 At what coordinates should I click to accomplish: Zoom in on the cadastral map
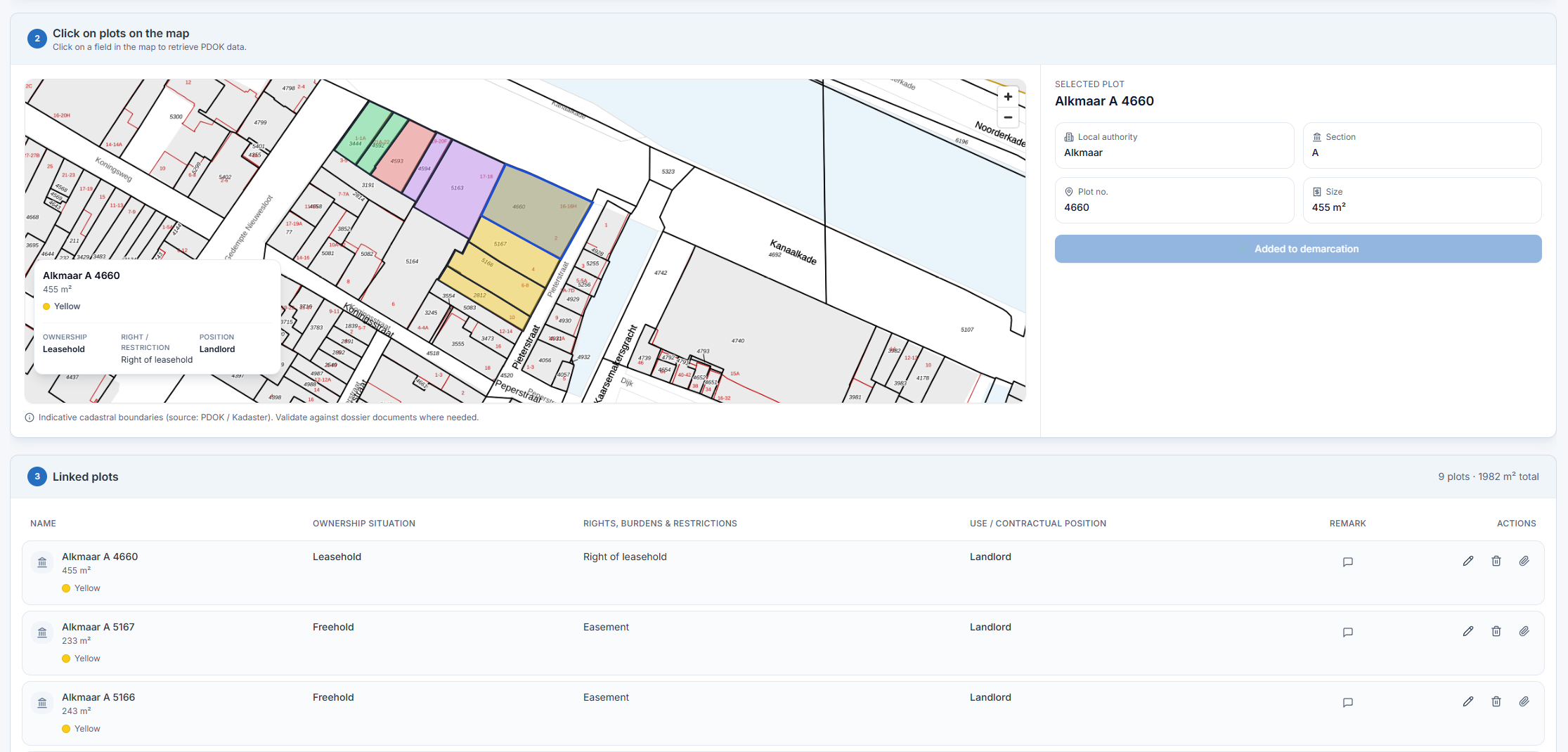pos(1008,97)
